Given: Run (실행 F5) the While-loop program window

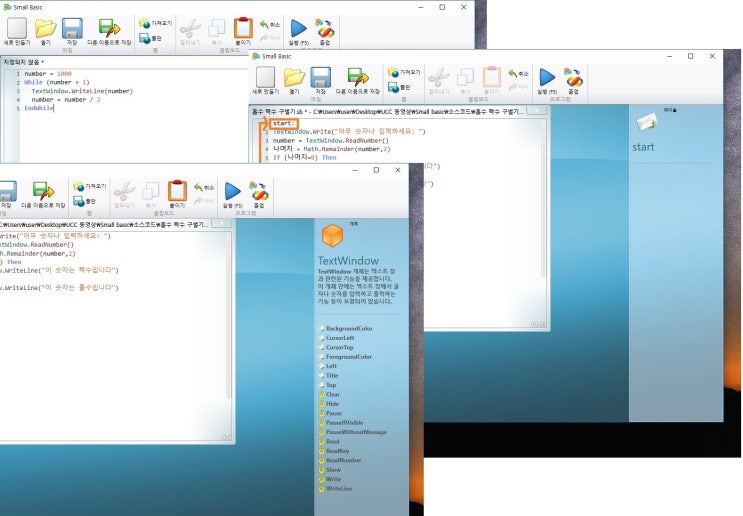Looking at the screenshot, I should pos(298,32).
